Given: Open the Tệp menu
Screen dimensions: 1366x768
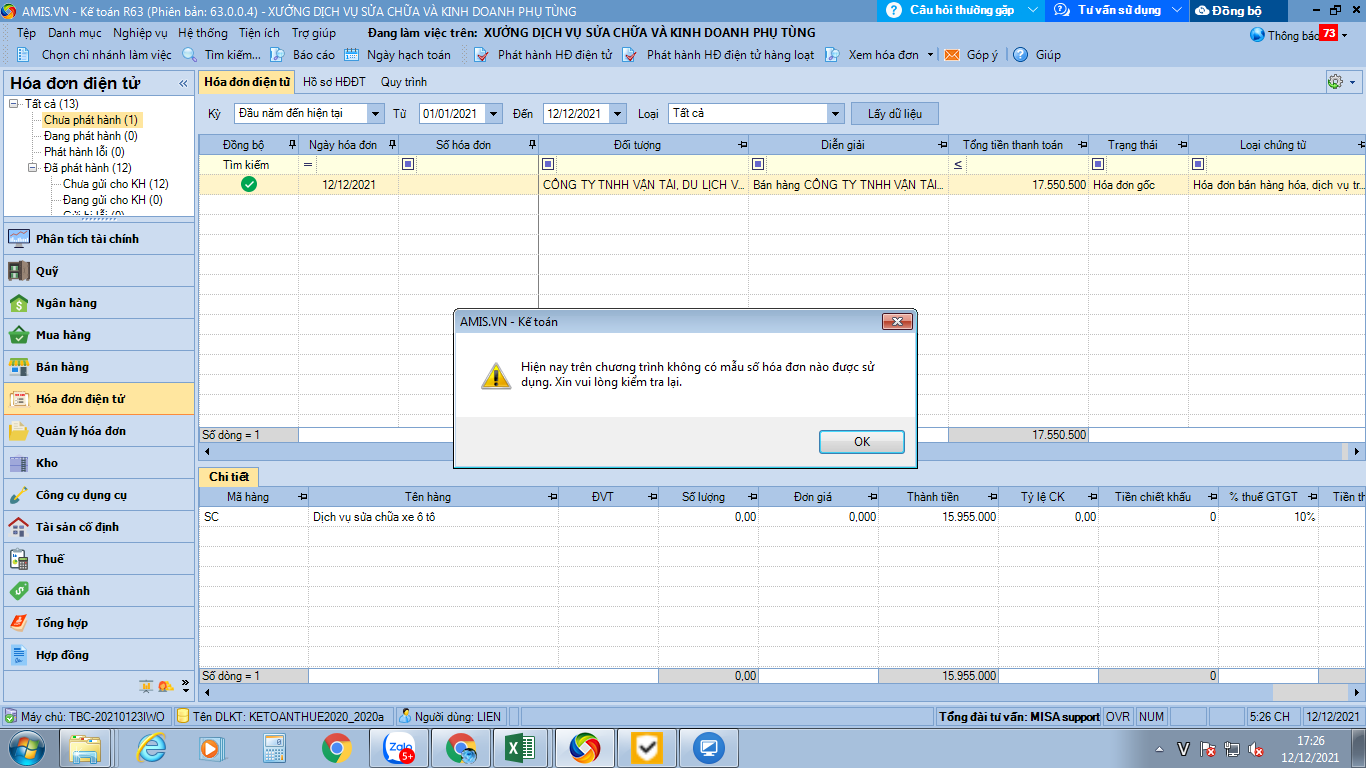Looking at the screenshot, I should tap(26, 33).
